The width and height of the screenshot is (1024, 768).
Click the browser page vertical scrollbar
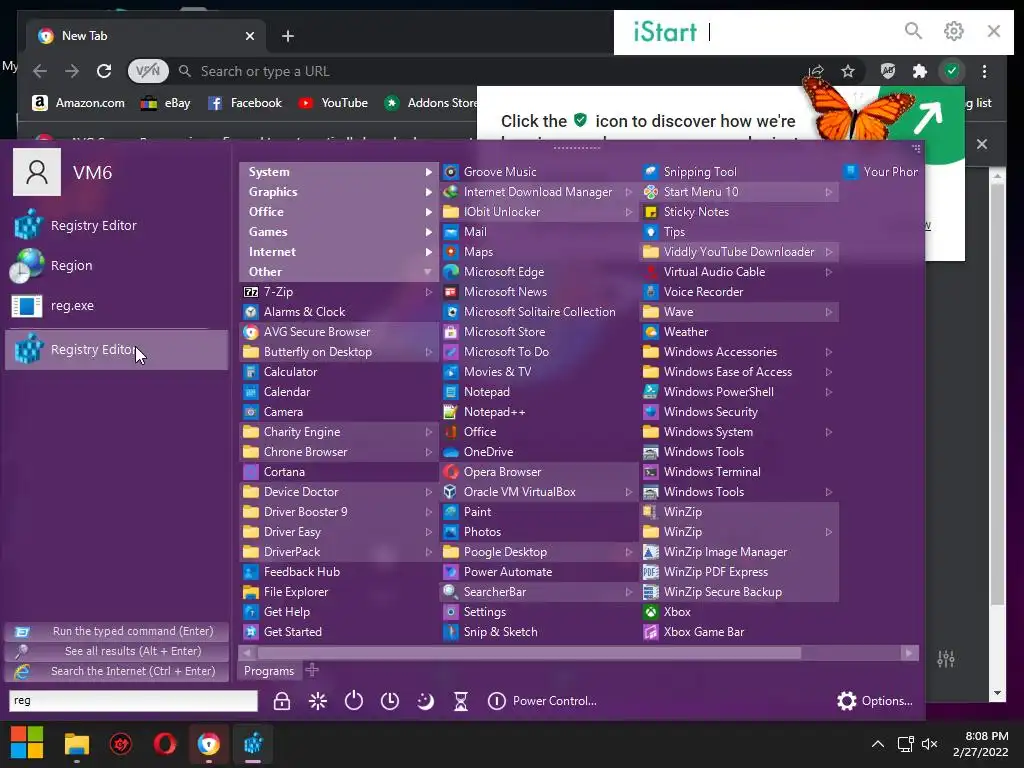point(997,395)
